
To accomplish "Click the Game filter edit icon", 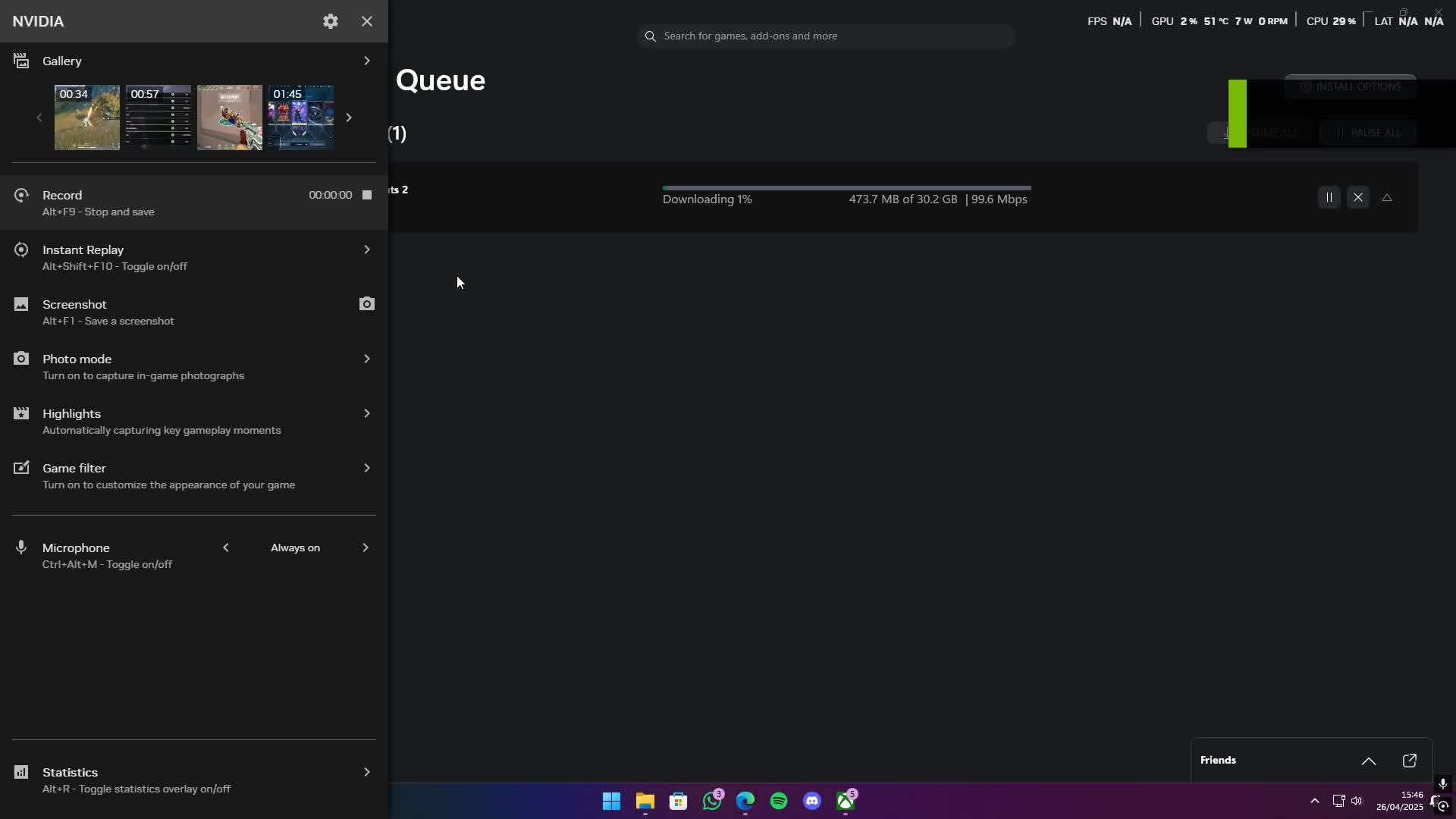I will click(x=21, y=468).
